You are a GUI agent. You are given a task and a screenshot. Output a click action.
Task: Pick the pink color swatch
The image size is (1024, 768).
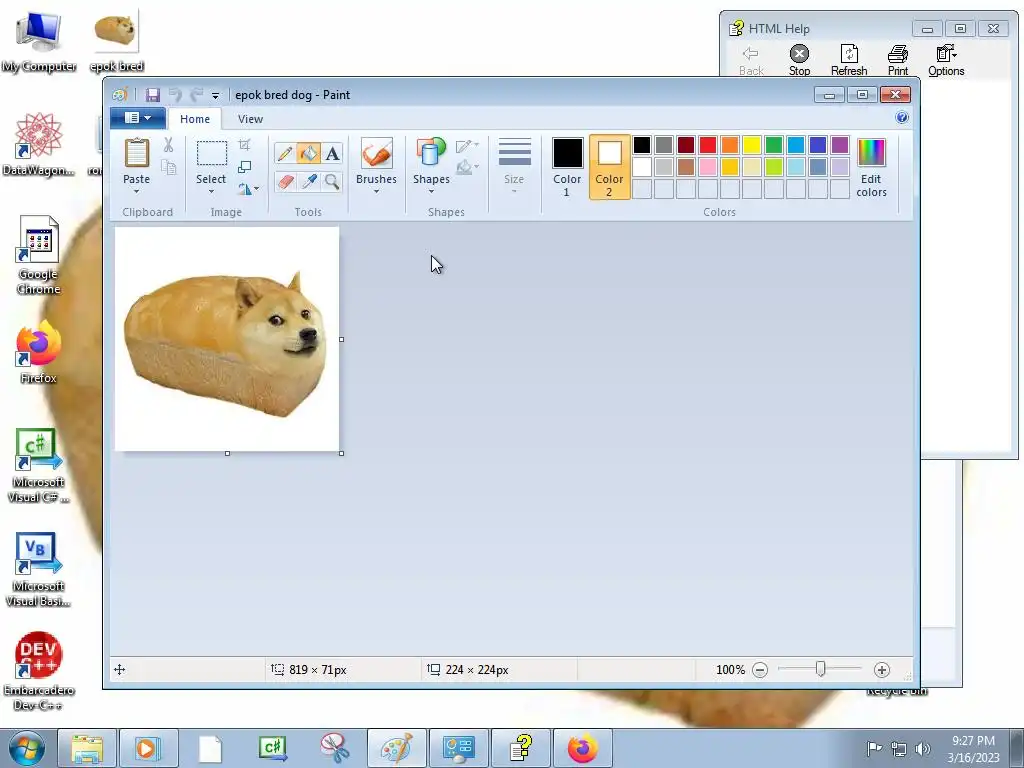(708, 167)
